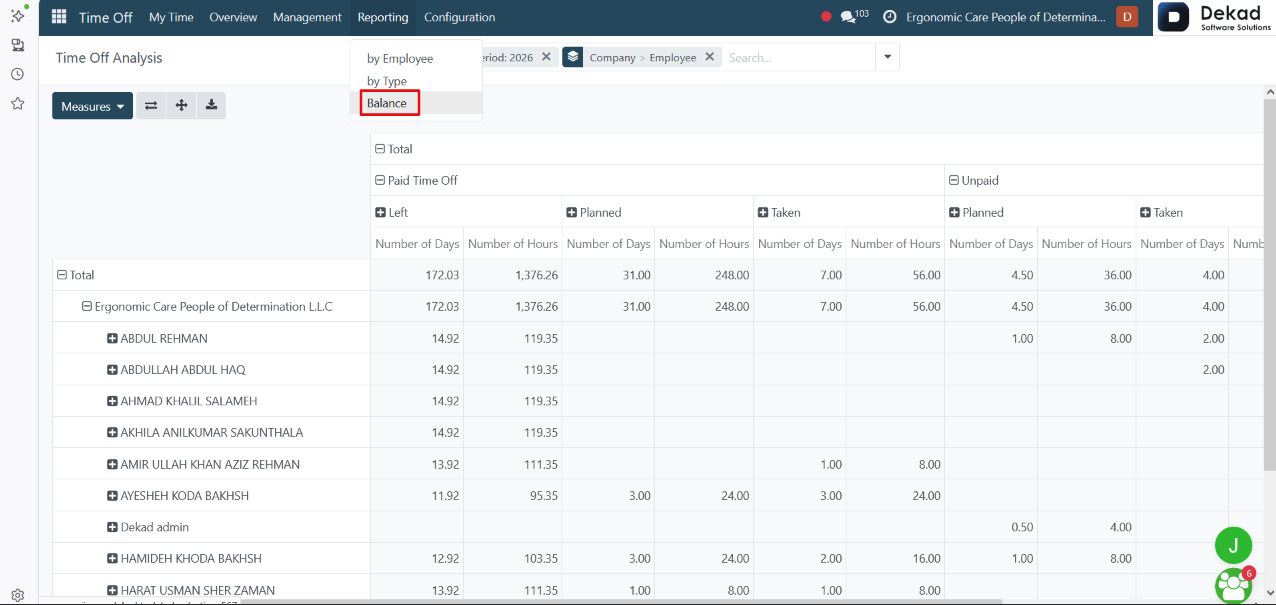Screen dimensions: 1276x605
Task: Open favorites star in left sidebar
Action: click(18, 103)
